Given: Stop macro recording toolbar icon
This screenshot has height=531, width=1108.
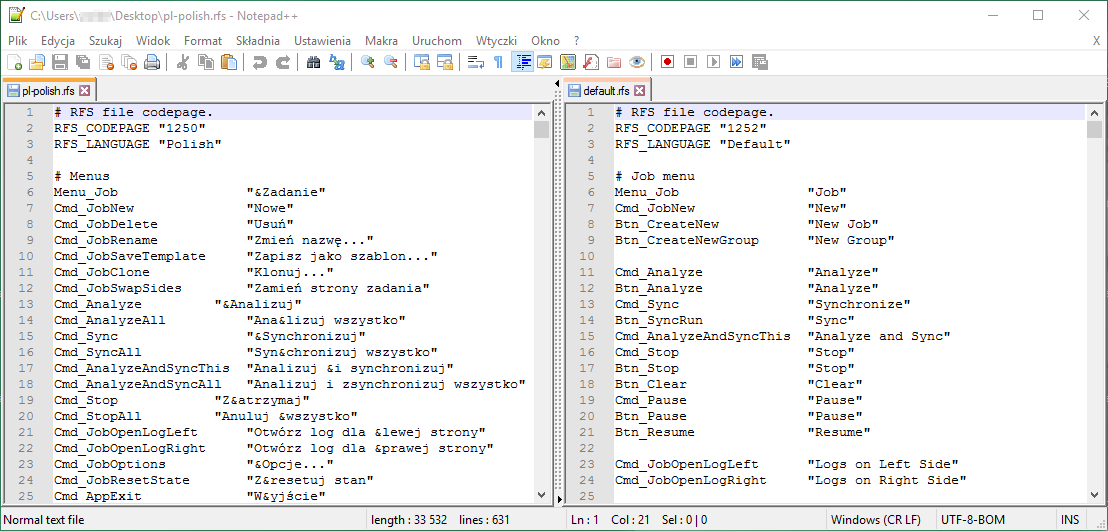Looking at the screenshot, I should pyautogui.click(x=690, y=62).
